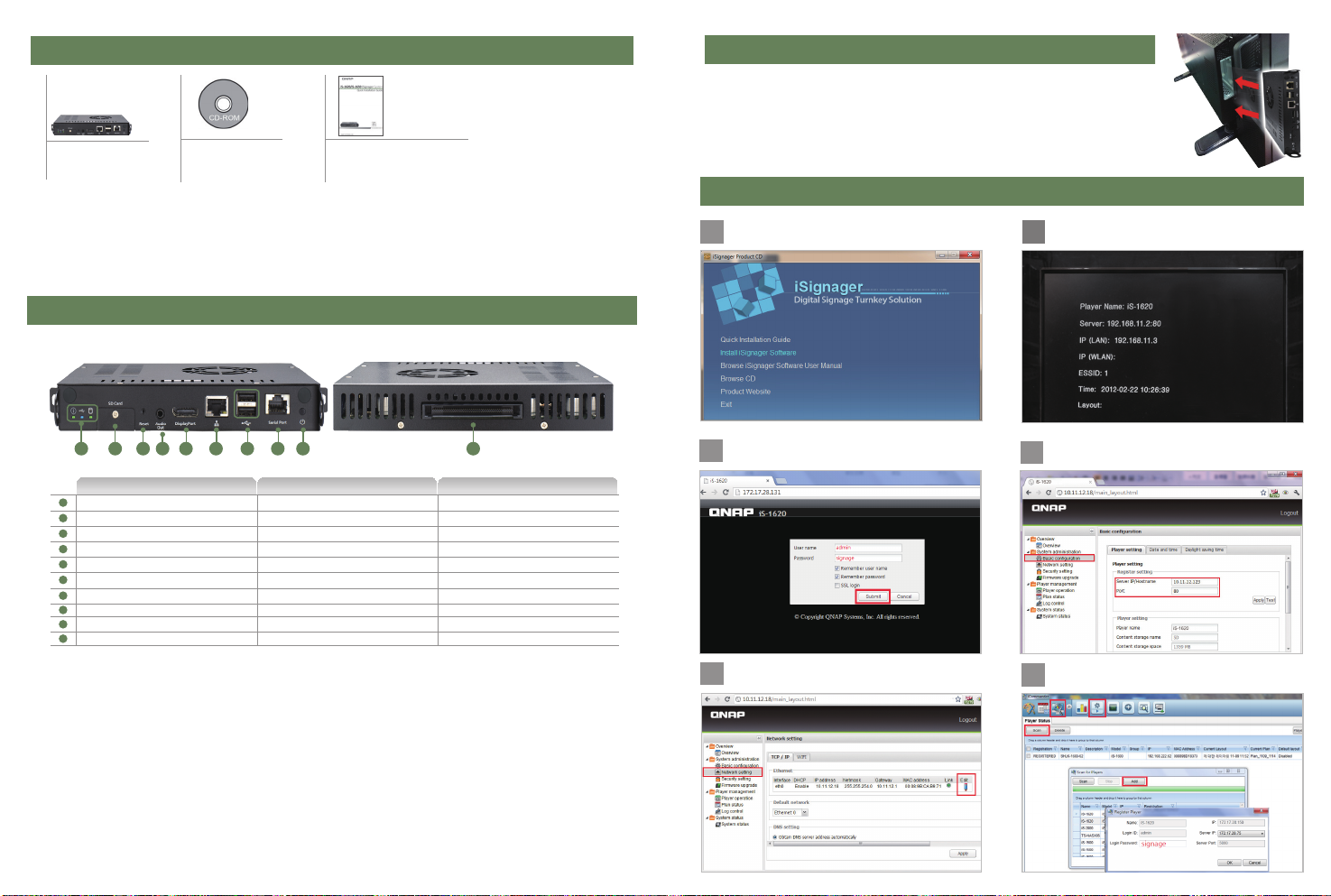Click back arrow in Basic configuration browser
The height and width of the screenshot is (896, 1331).
coord(1029,493)
